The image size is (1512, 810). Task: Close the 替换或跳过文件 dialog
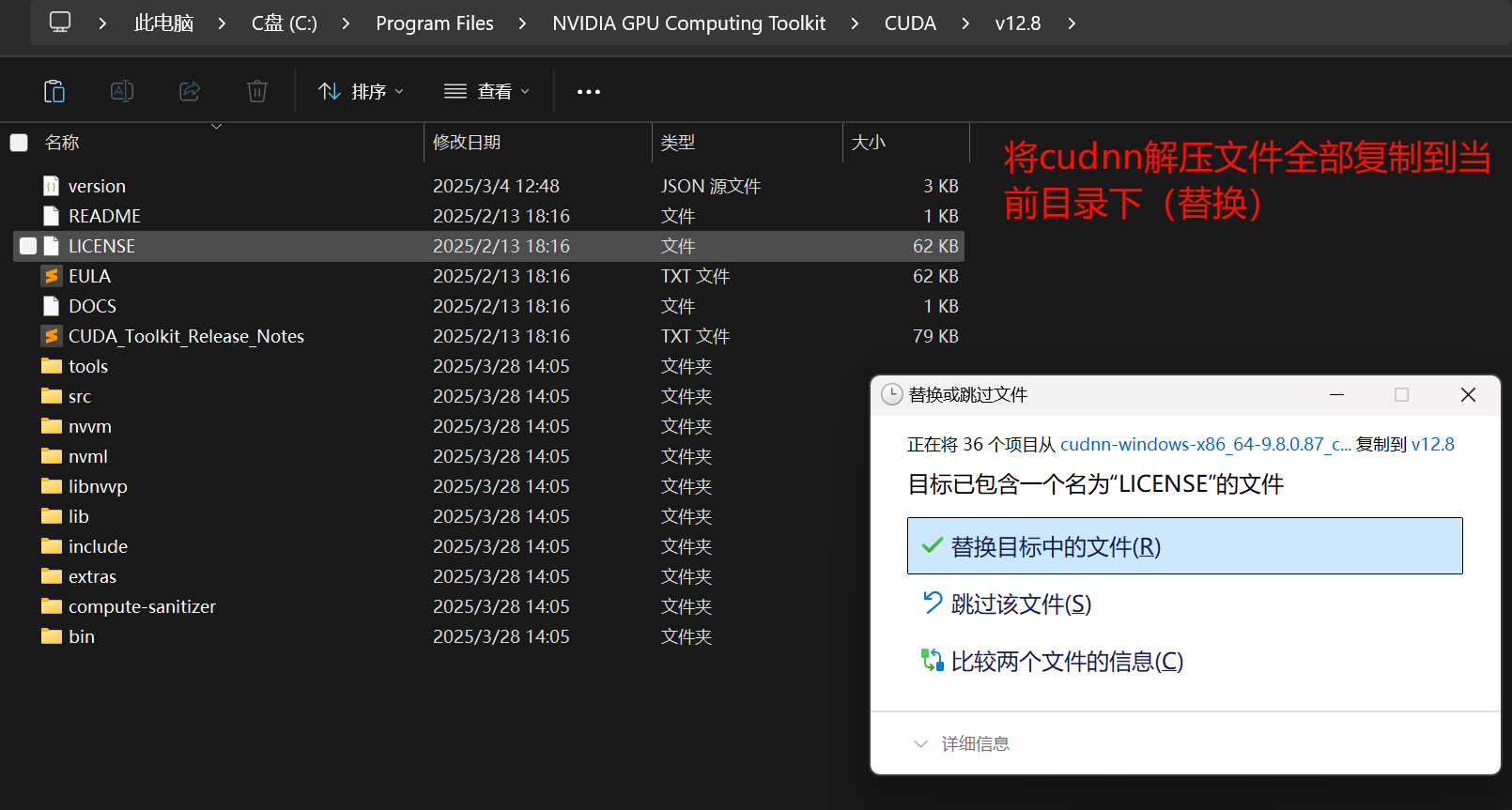point(1468,395)
